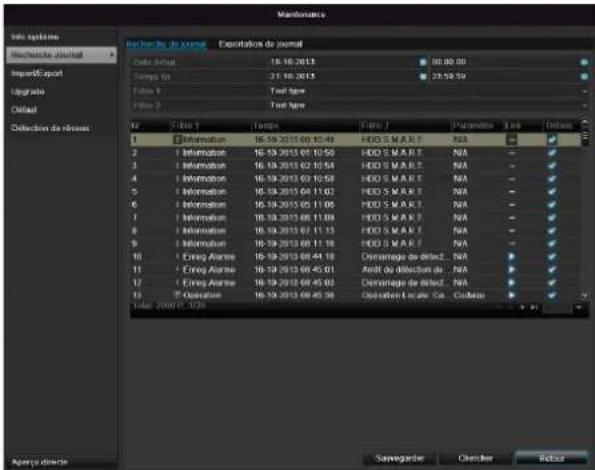Open details icon for log row 6
Viewport: 595px width, 470px height.
tap(552, 205)
